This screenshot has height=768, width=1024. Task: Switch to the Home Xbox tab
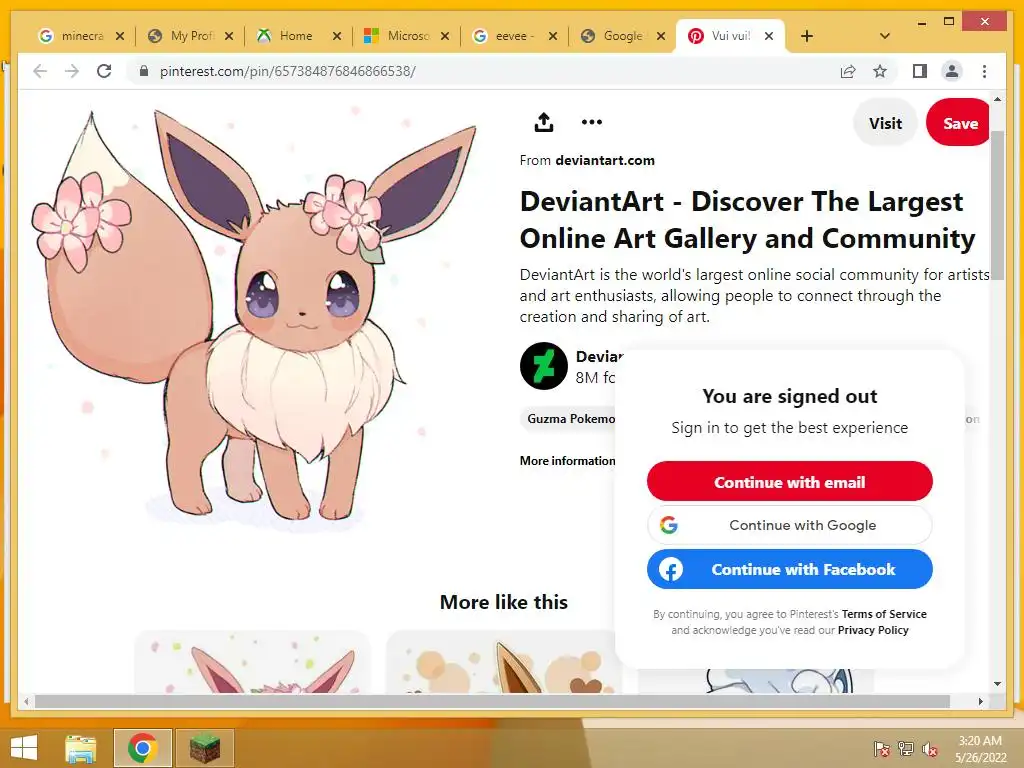coord(293,36)
